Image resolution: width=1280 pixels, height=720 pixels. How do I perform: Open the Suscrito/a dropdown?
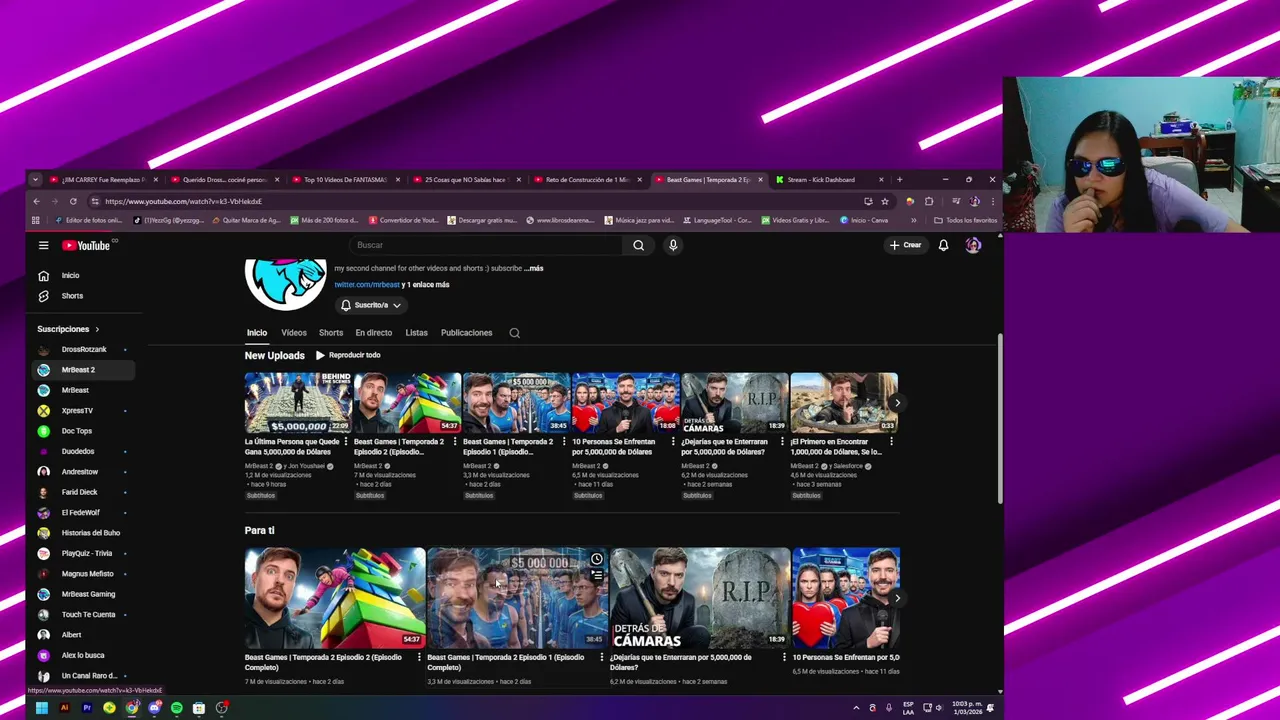tap(370, 305)
